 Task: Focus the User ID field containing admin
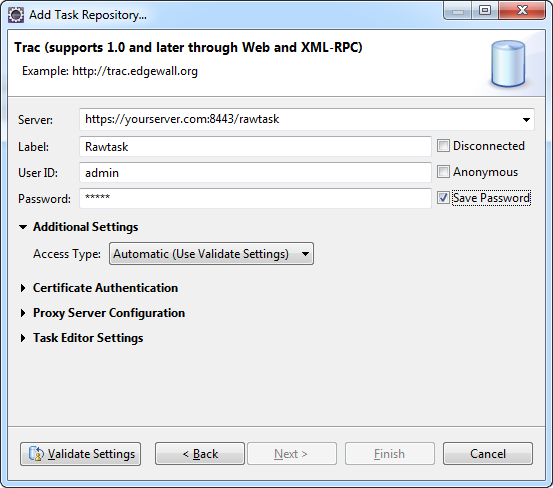[x=255, y=173]
